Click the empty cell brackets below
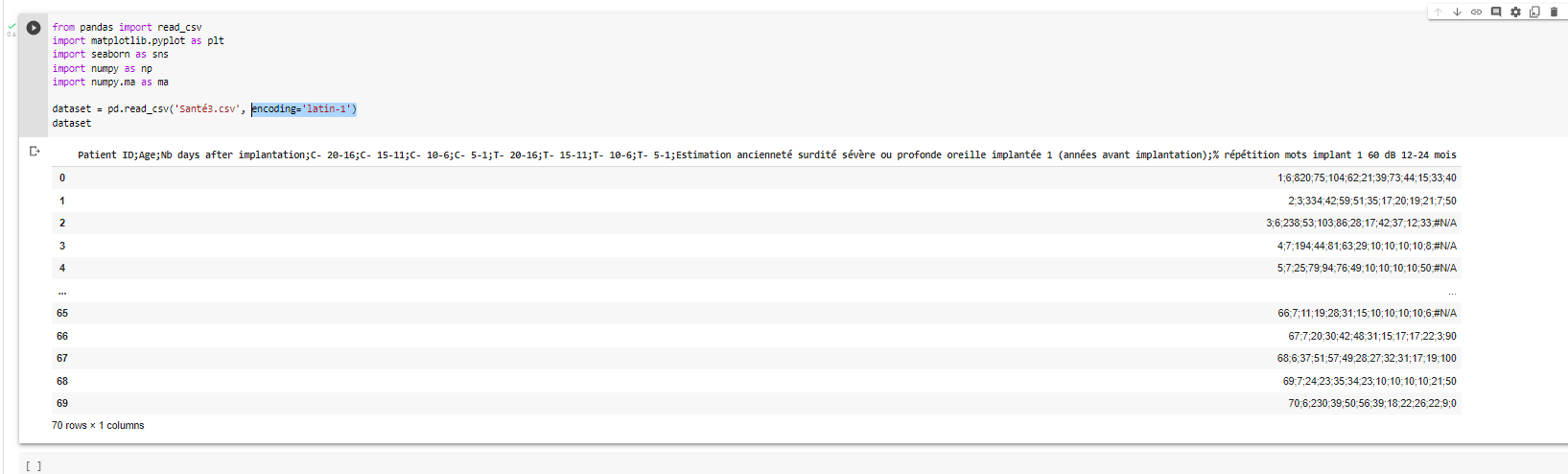The image size is (1568, 474). coord(34,466)
